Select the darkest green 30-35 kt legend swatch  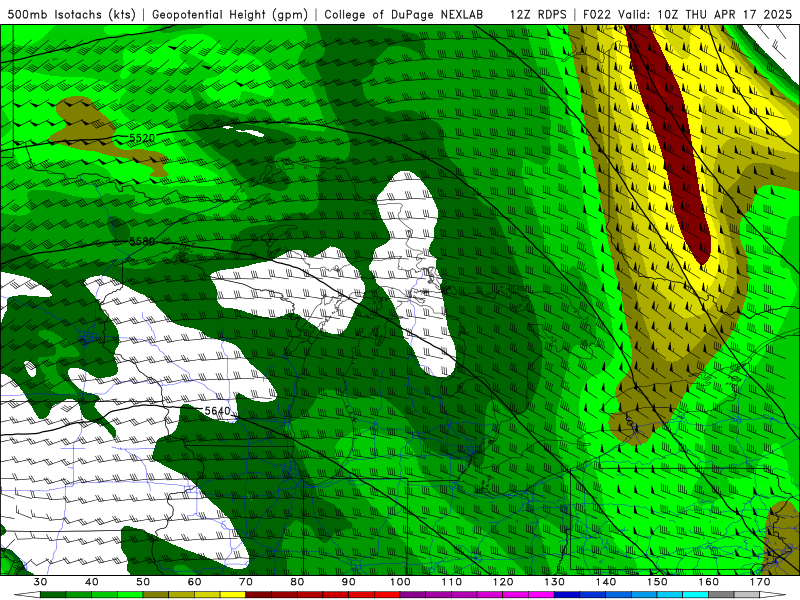click(x=53, y=595)
